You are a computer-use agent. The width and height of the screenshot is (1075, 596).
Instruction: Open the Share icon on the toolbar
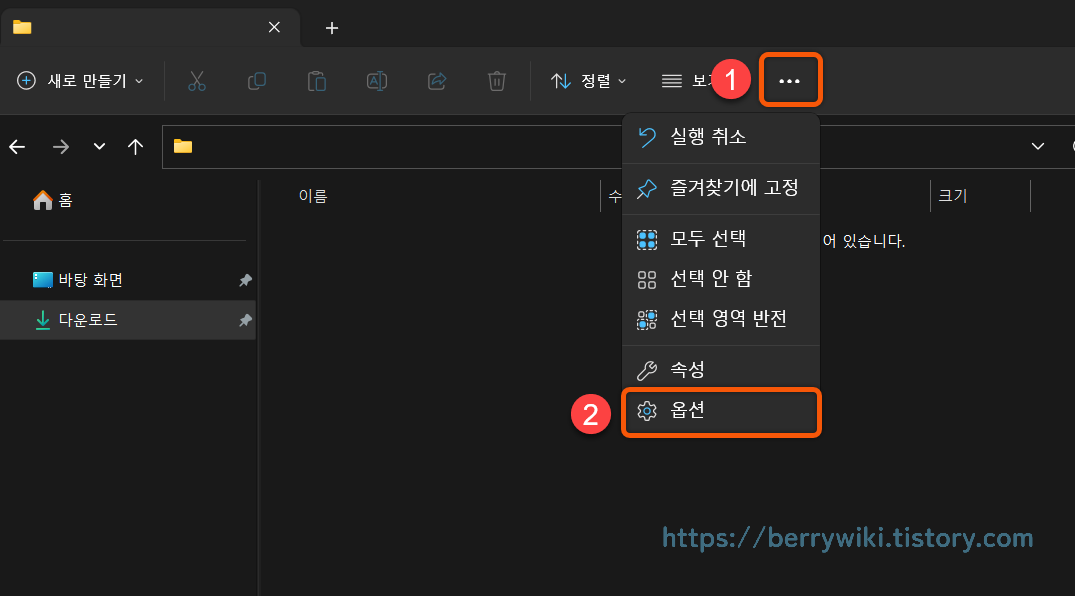pos(437,80)
